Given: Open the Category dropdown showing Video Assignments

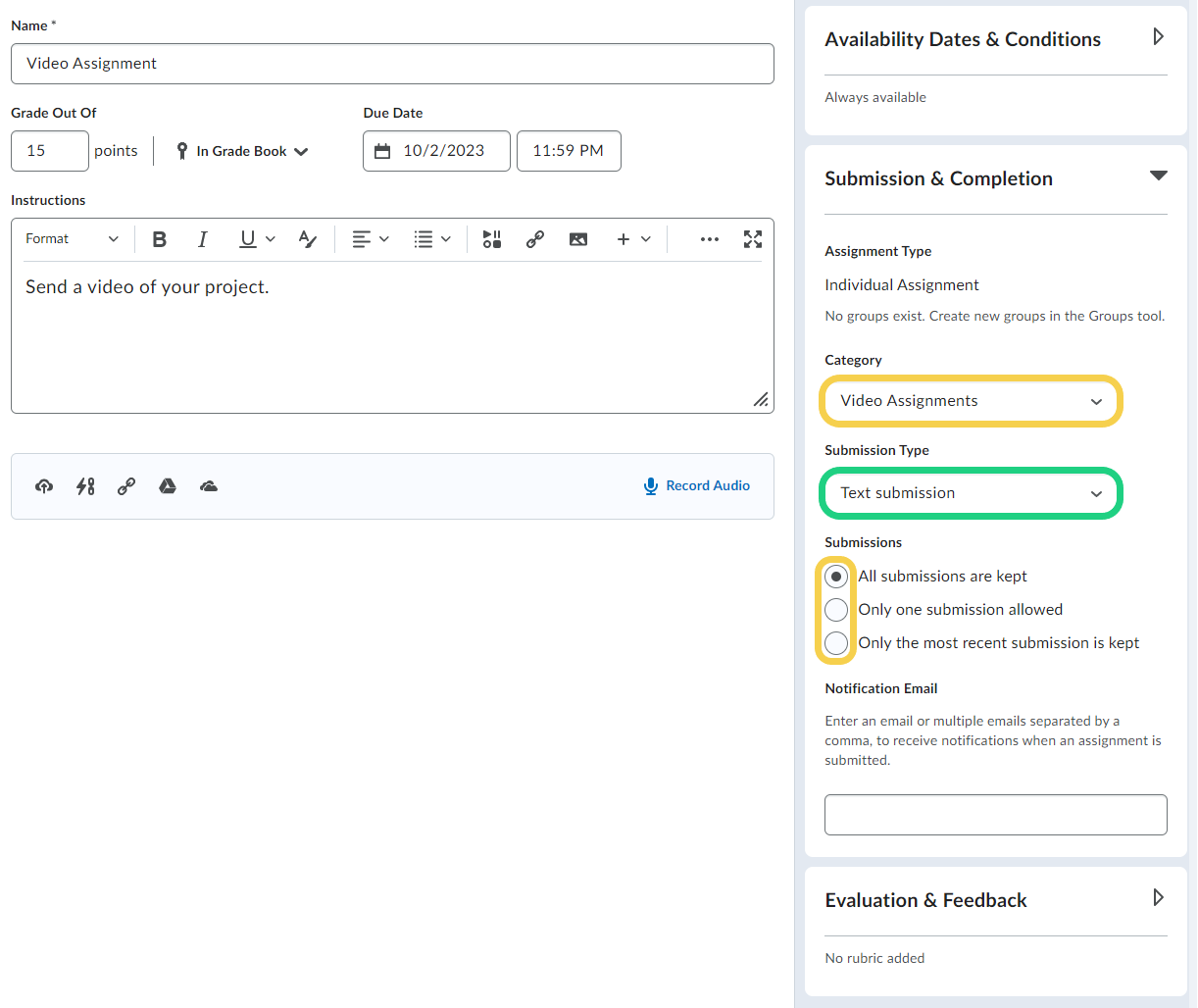Looking at the screenshot, I should click(971, 401).
